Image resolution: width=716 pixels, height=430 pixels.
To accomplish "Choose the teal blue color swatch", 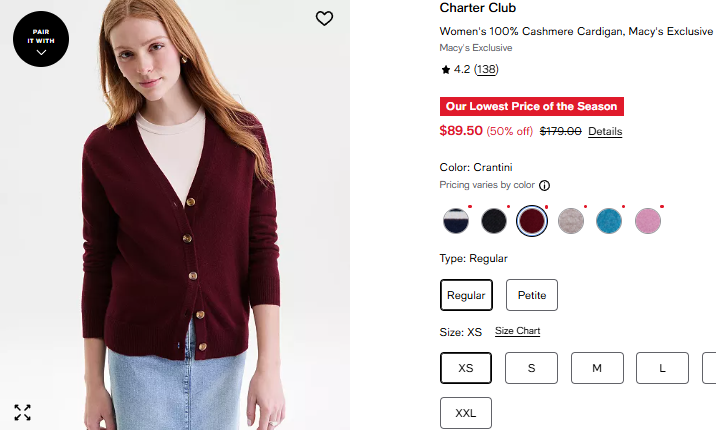I will pos(609,221).
